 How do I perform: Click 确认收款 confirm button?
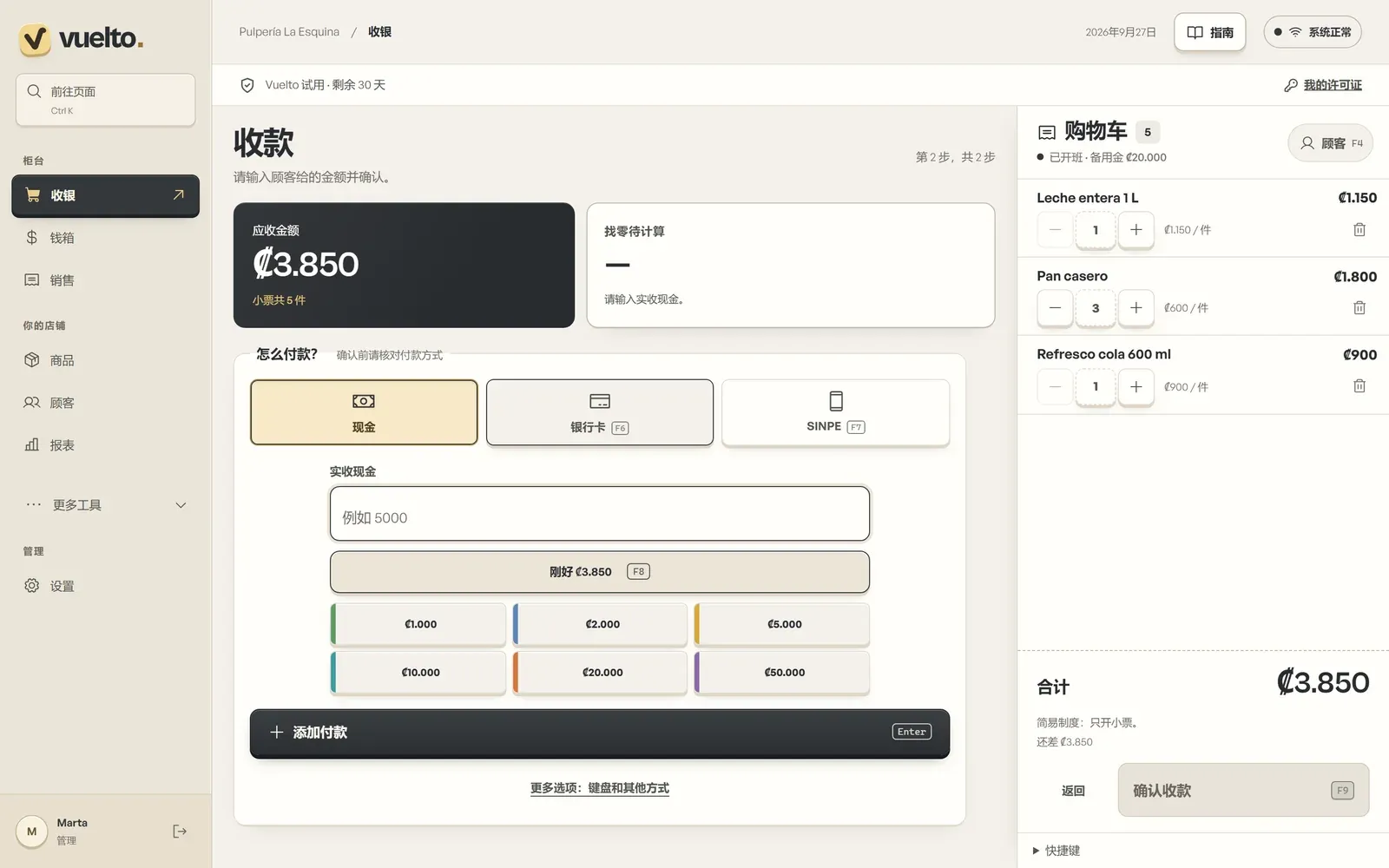(x=1243, y=790)
